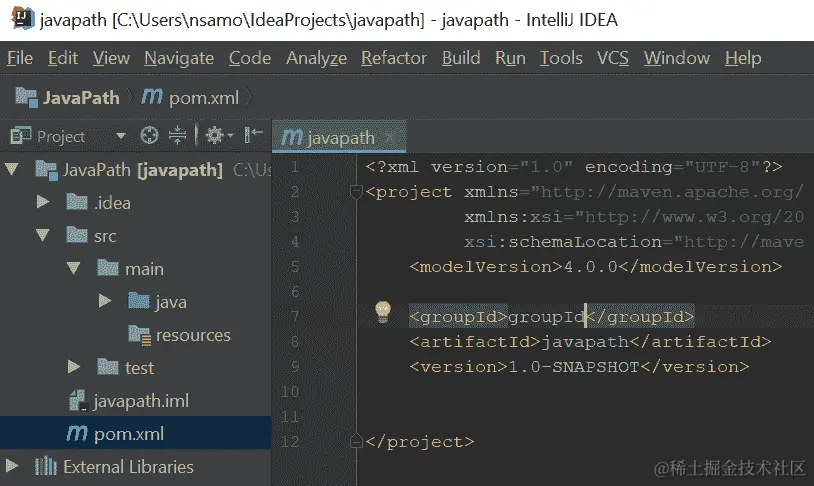Open the Navigate menu
Screen dimensions: 814x486
point(179,58)
